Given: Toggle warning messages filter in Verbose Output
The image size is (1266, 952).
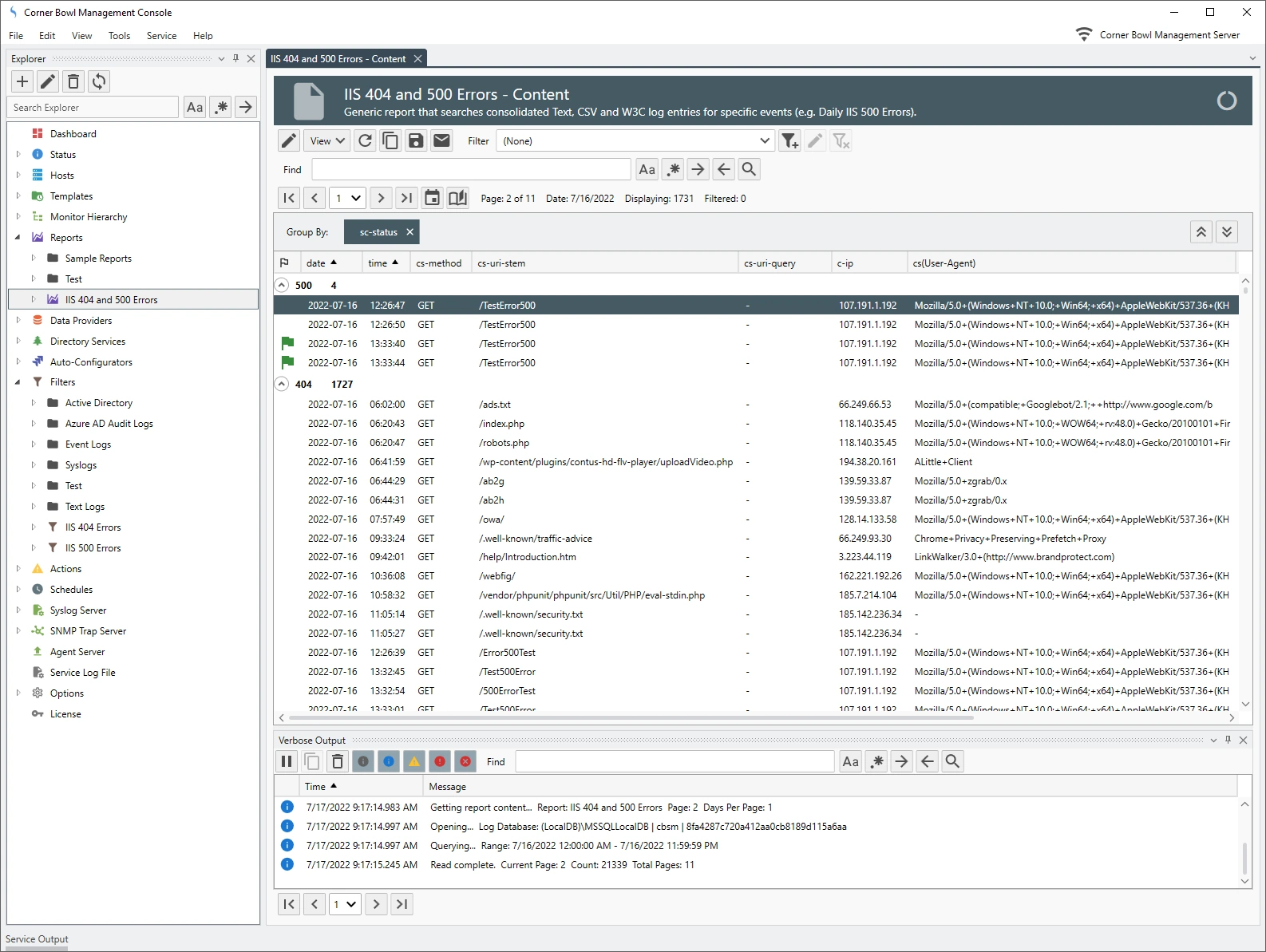Looking at the screenshot, I should click(414, 761).
